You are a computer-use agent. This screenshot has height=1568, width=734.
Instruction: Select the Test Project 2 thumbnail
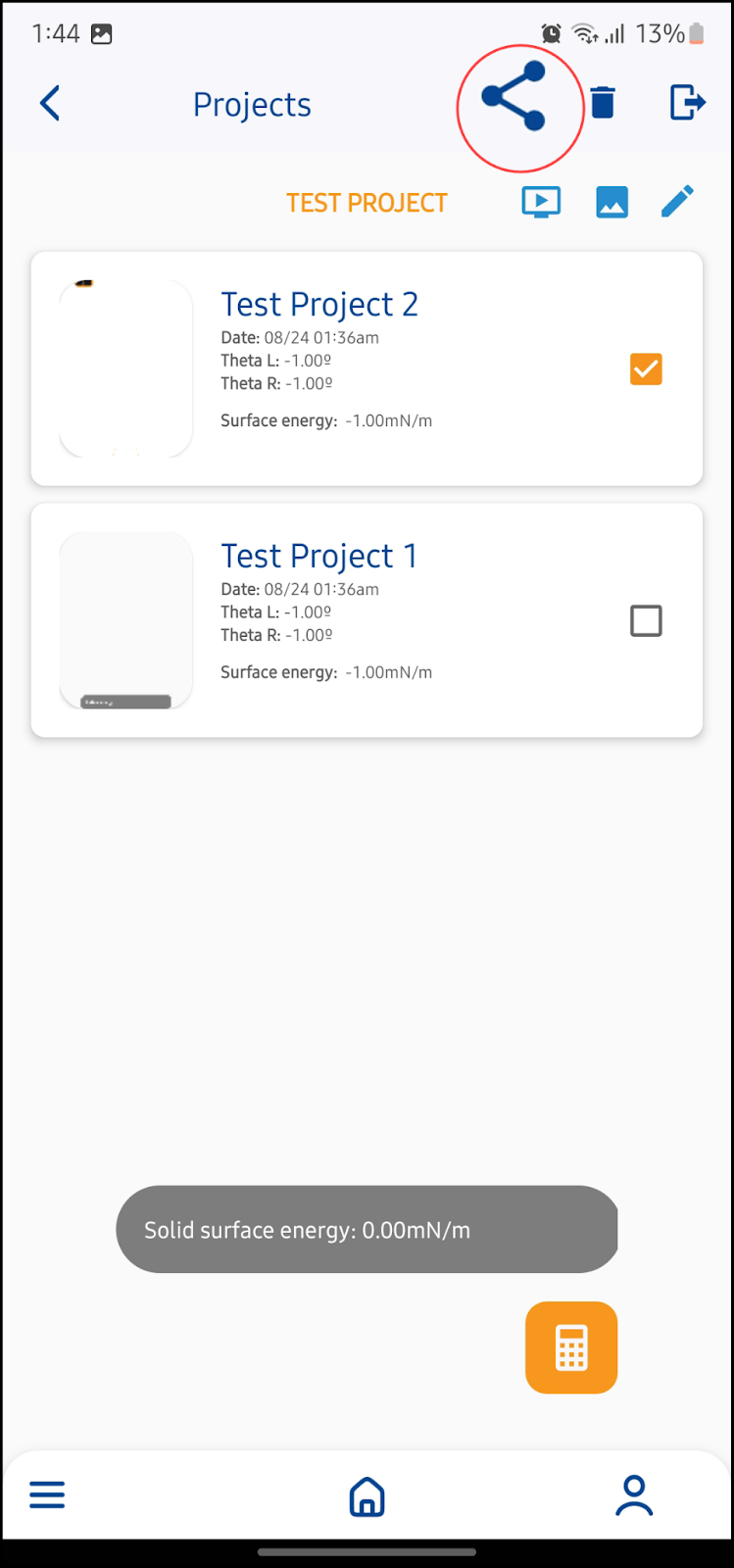click(125, 368)
